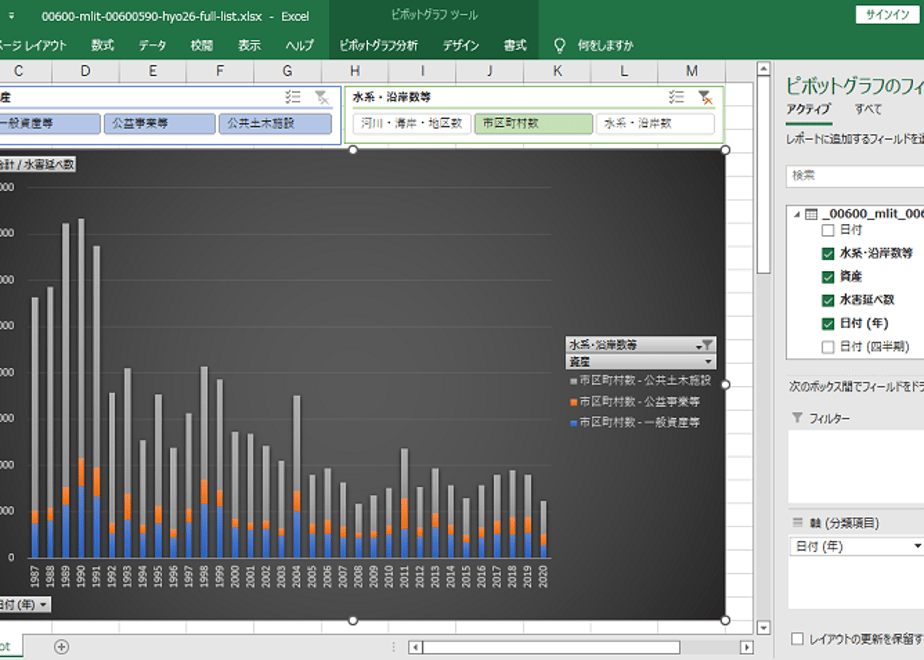Click the 2004 stacked bar in chart

tap(296, 476)
